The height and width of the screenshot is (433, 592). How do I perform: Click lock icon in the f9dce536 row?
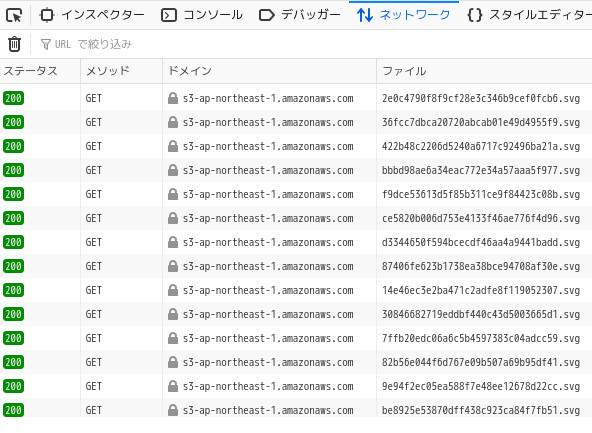173,194
